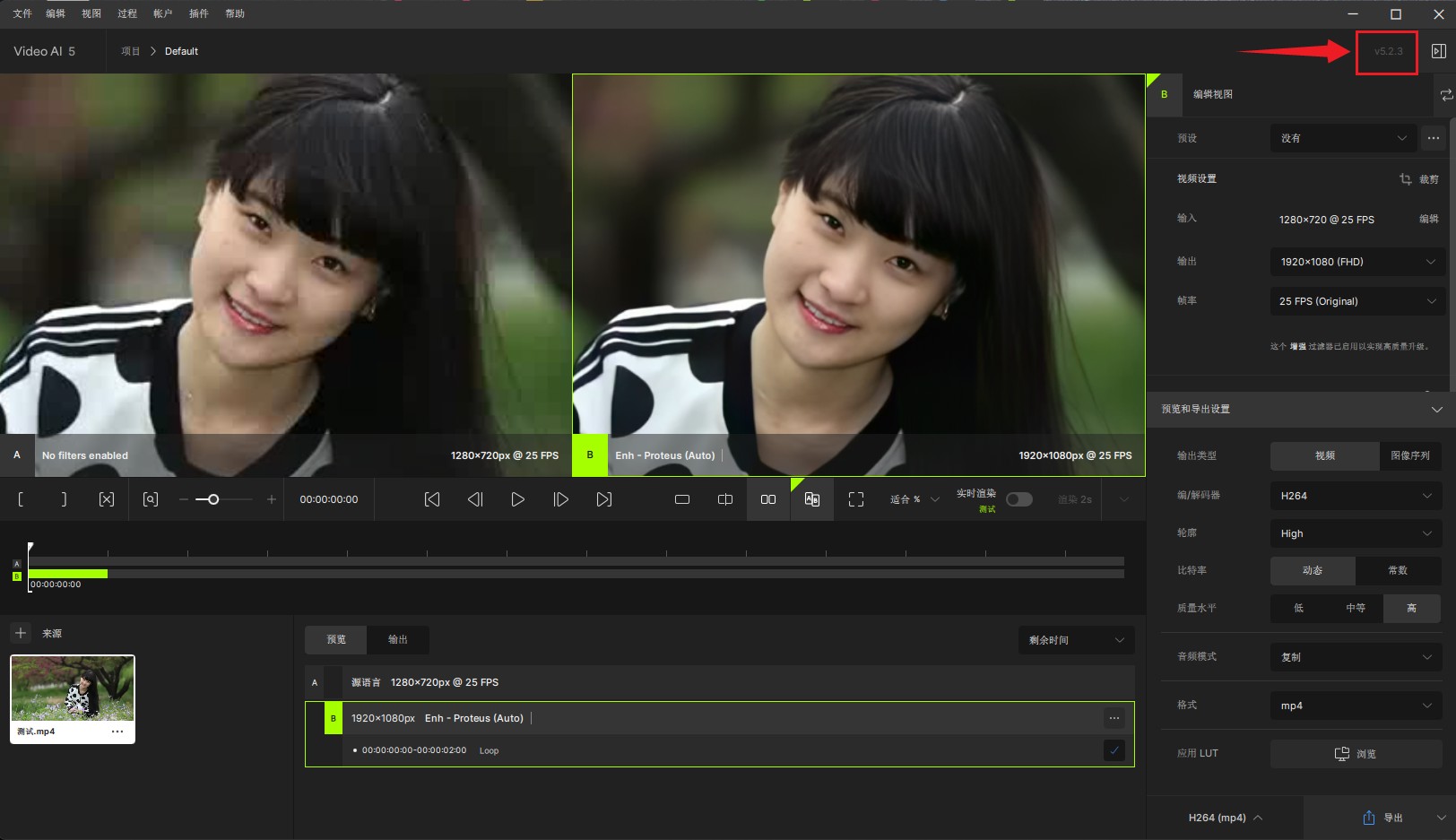Click the play button in transport controls
This screenshot has height=840, width=1456.
pos(517,499)
